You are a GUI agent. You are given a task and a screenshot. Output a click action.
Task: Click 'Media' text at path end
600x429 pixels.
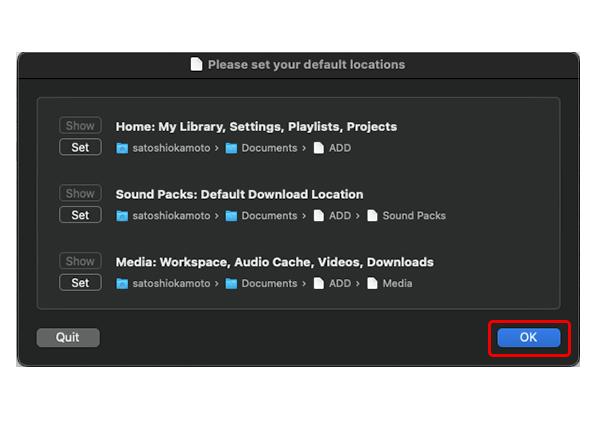(x=398, y=284)
